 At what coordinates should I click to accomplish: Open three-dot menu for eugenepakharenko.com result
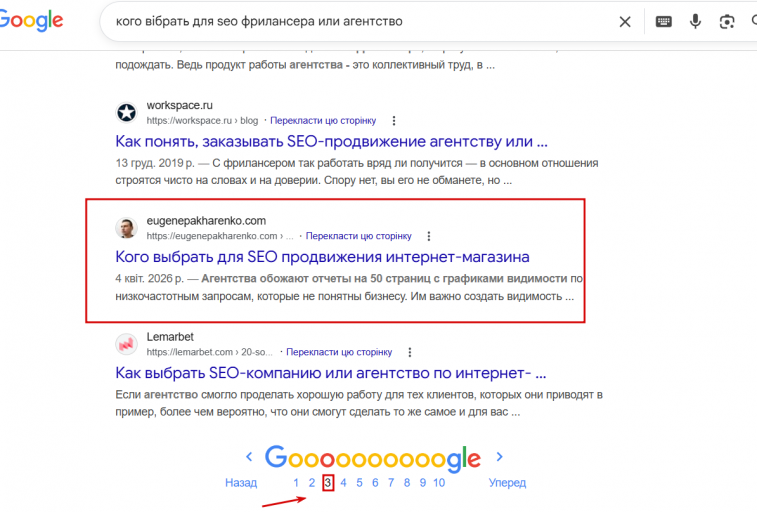pyautogui.click(x=429, y=236)
